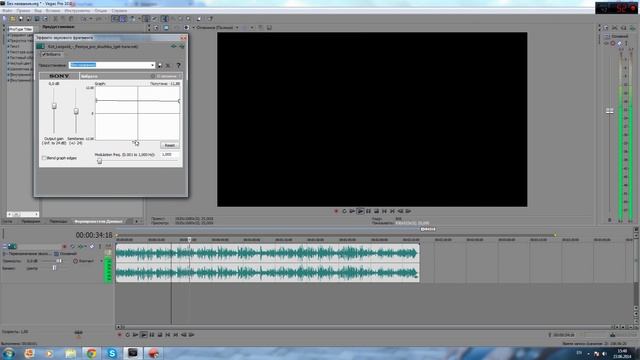Click Record in the timeline transport bar
This screenshot has height=360, width=640.
[120, 335]
